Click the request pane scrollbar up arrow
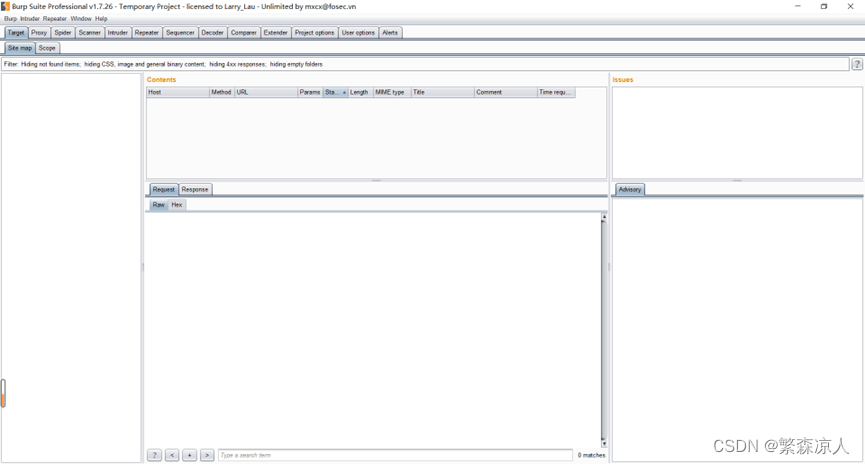The height and width of the screenshot is (464, 865). [604, 217]
